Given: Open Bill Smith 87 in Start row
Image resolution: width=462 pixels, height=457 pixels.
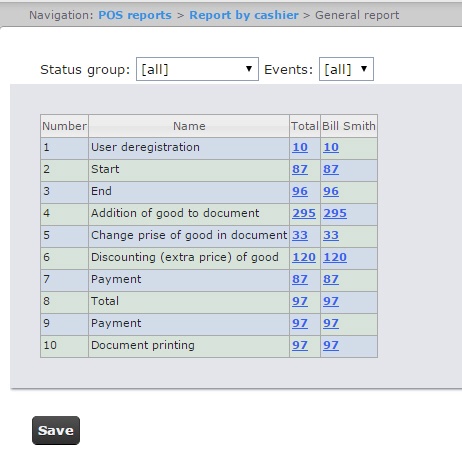Looking at the screenshot, I should coord(331,169).
